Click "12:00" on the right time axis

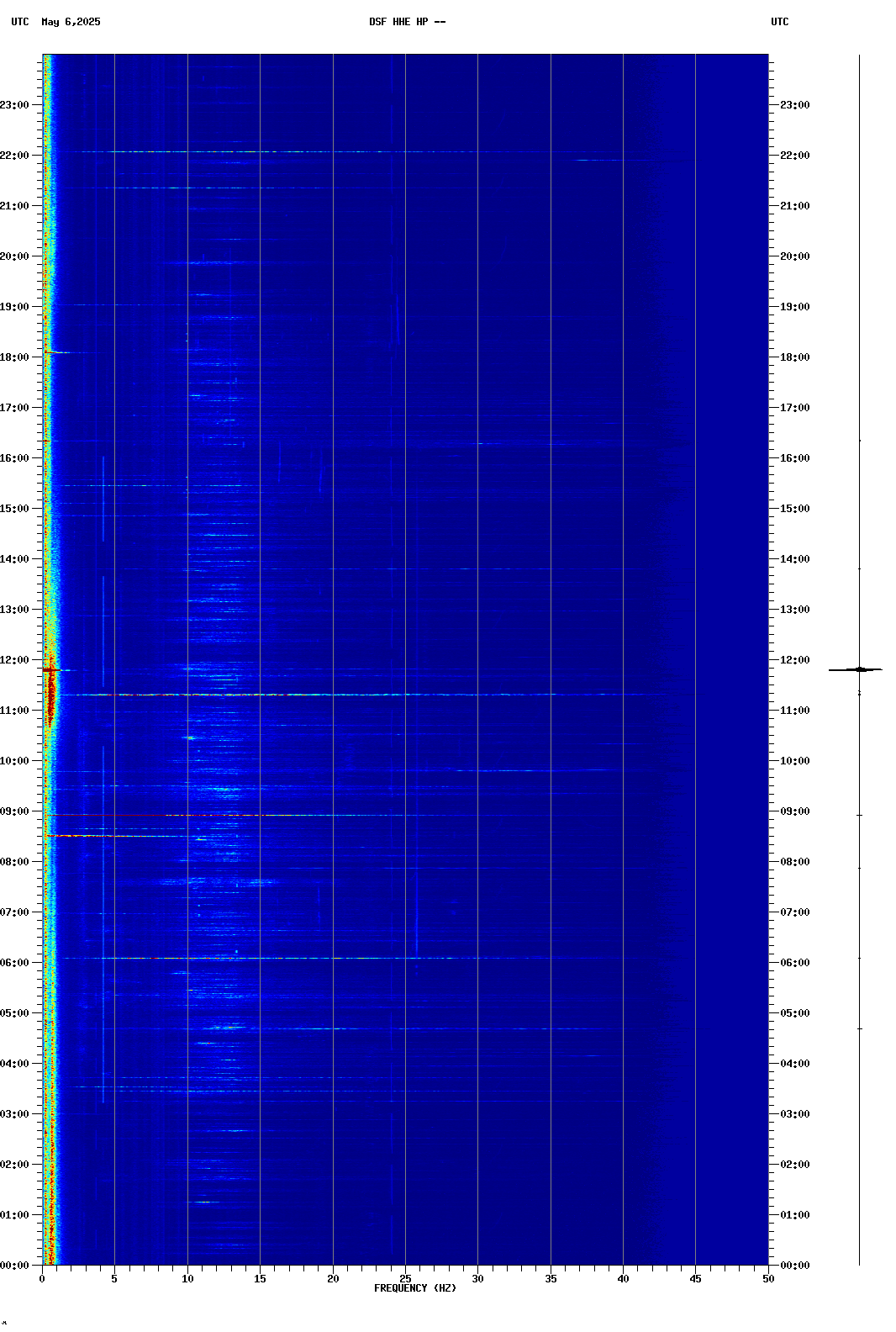click(795, 660)
